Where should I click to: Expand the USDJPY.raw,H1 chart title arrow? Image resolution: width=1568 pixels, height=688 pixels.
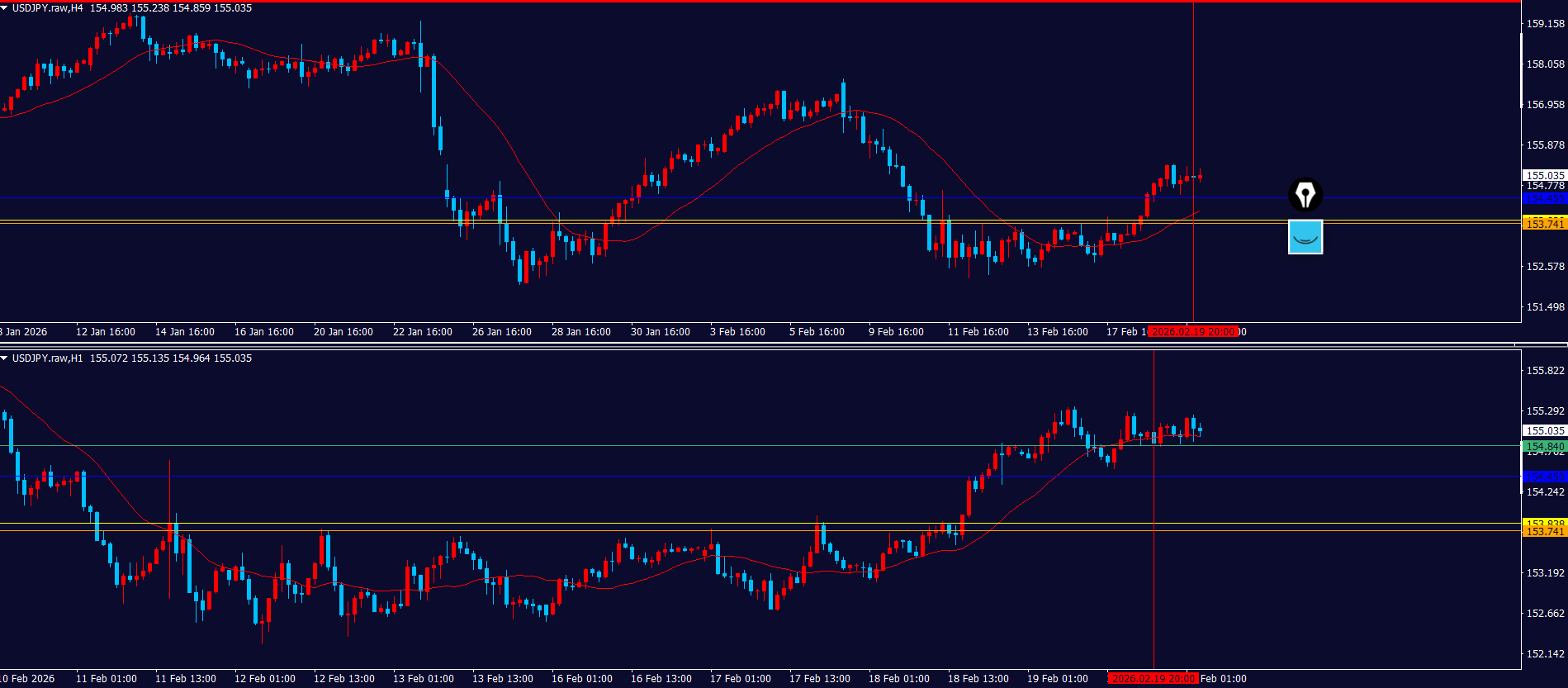[x=5, y=358]
